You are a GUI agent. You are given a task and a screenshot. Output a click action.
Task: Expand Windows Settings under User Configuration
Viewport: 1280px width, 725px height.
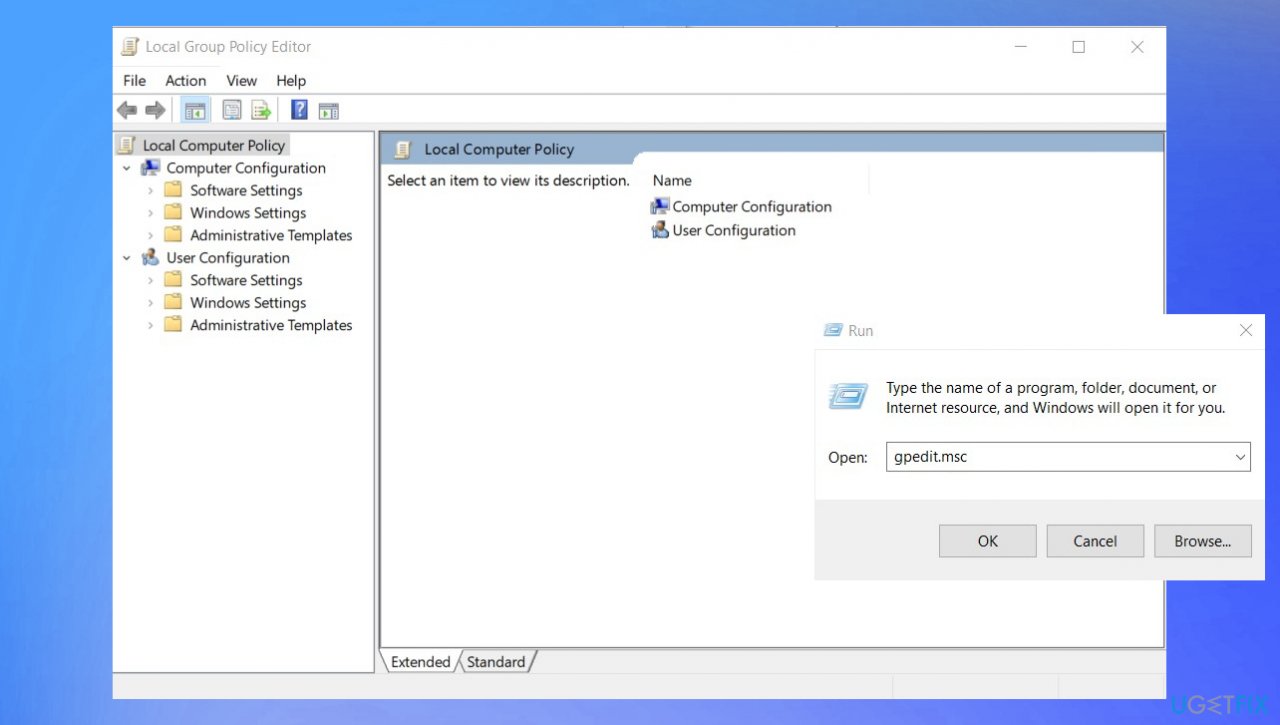pos(151,303)
